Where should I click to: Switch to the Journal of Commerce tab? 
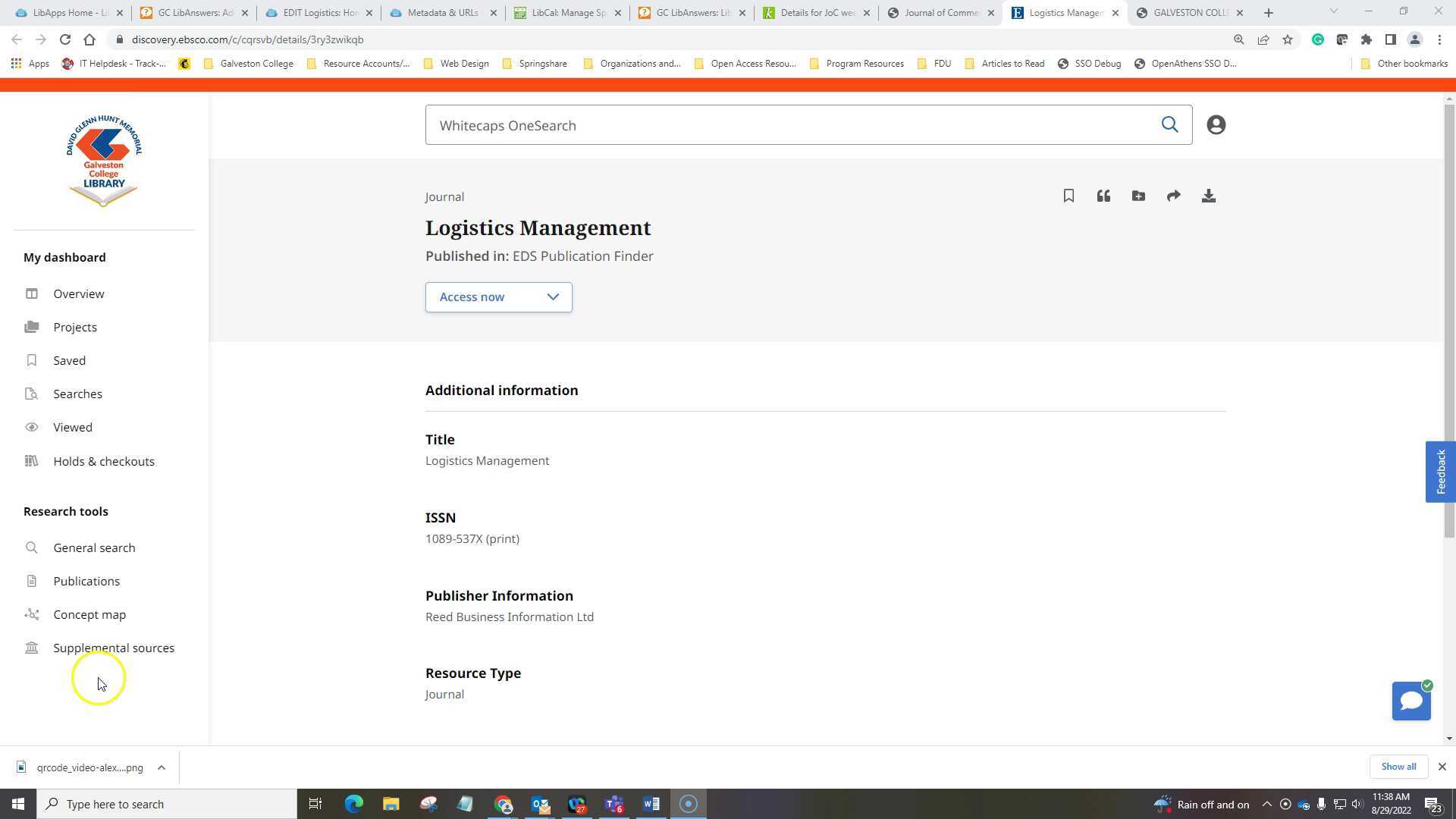coord(940,13)
